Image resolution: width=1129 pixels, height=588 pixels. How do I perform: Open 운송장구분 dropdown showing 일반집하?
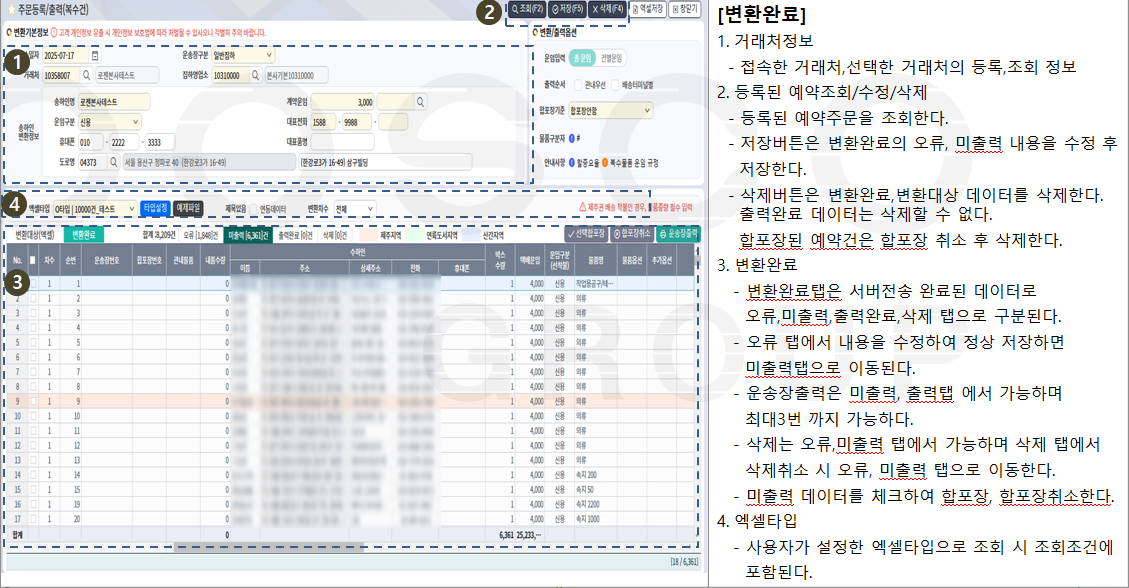point(243,55)
